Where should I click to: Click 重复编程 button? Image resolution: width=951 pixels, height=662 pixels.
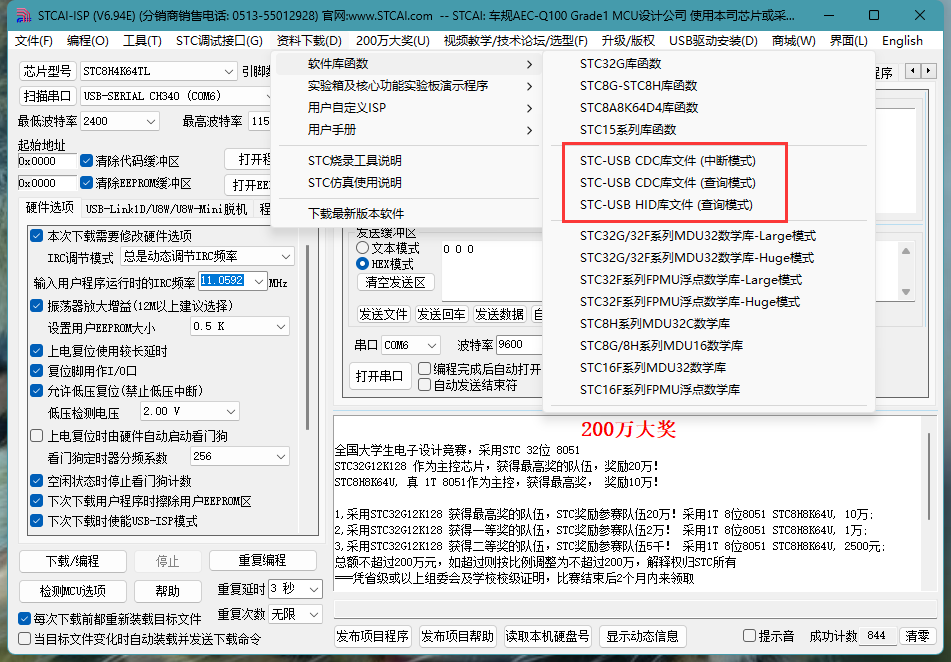[x=263, y=560]
